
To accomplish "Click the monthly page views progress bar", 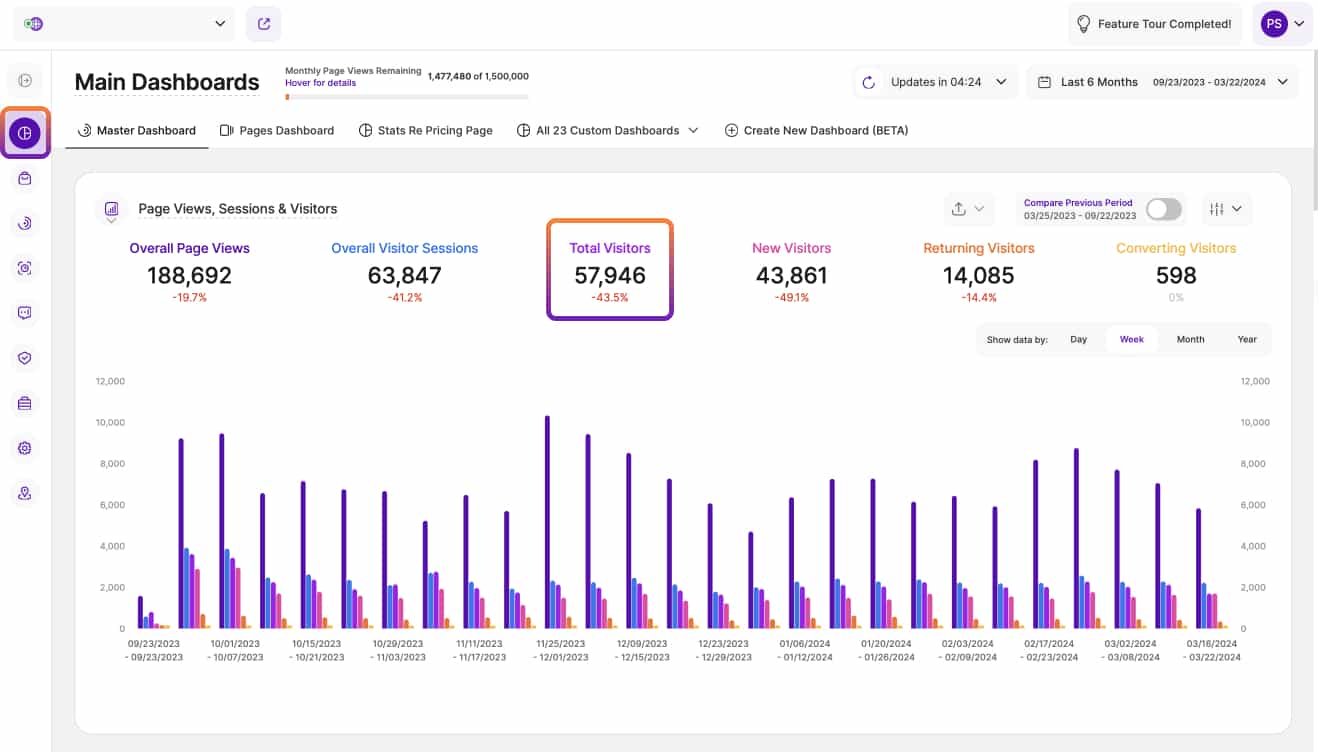I will pos(406,97).
